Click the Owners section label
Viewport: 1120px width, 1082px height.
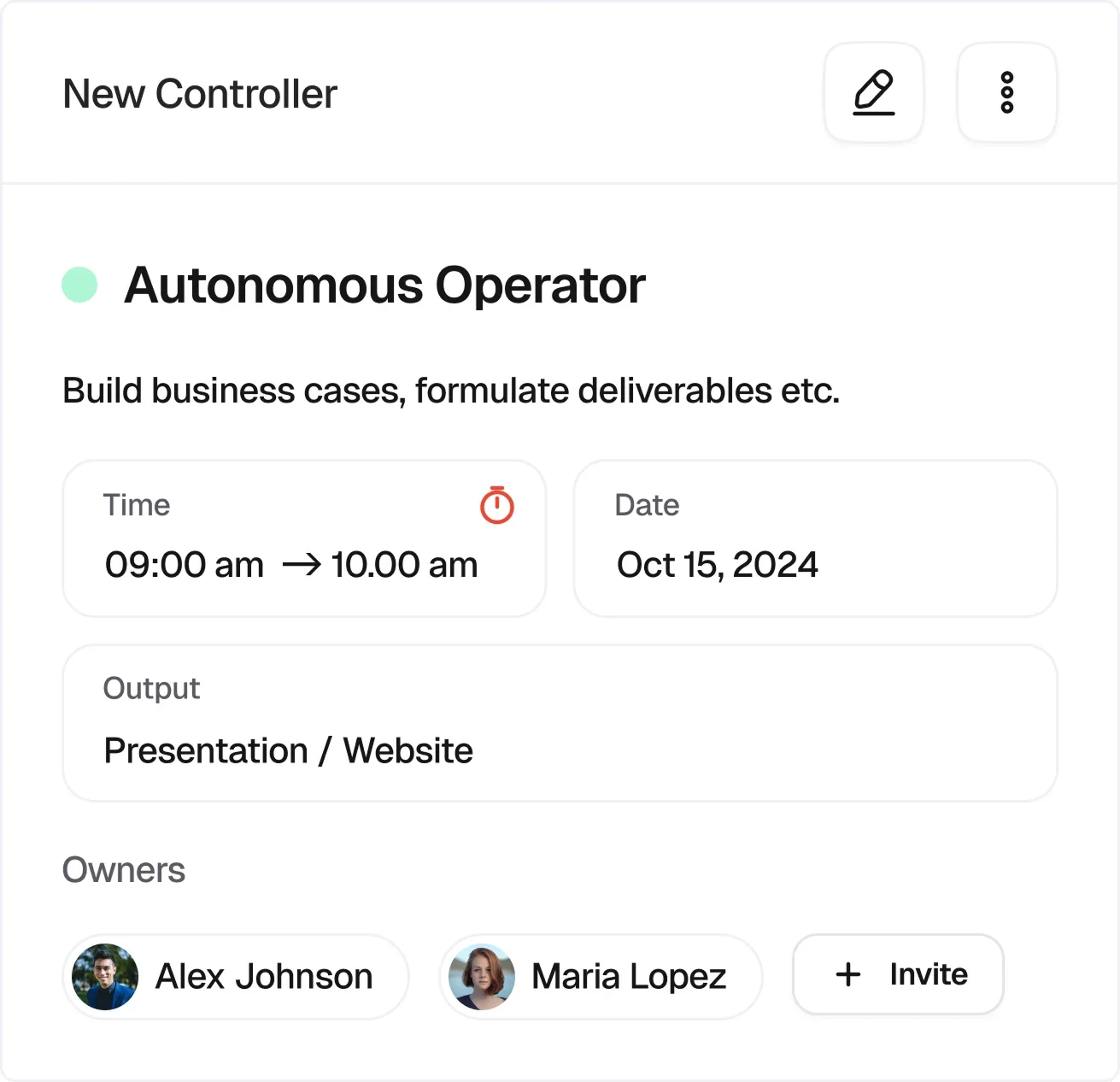tap(123, 869)
